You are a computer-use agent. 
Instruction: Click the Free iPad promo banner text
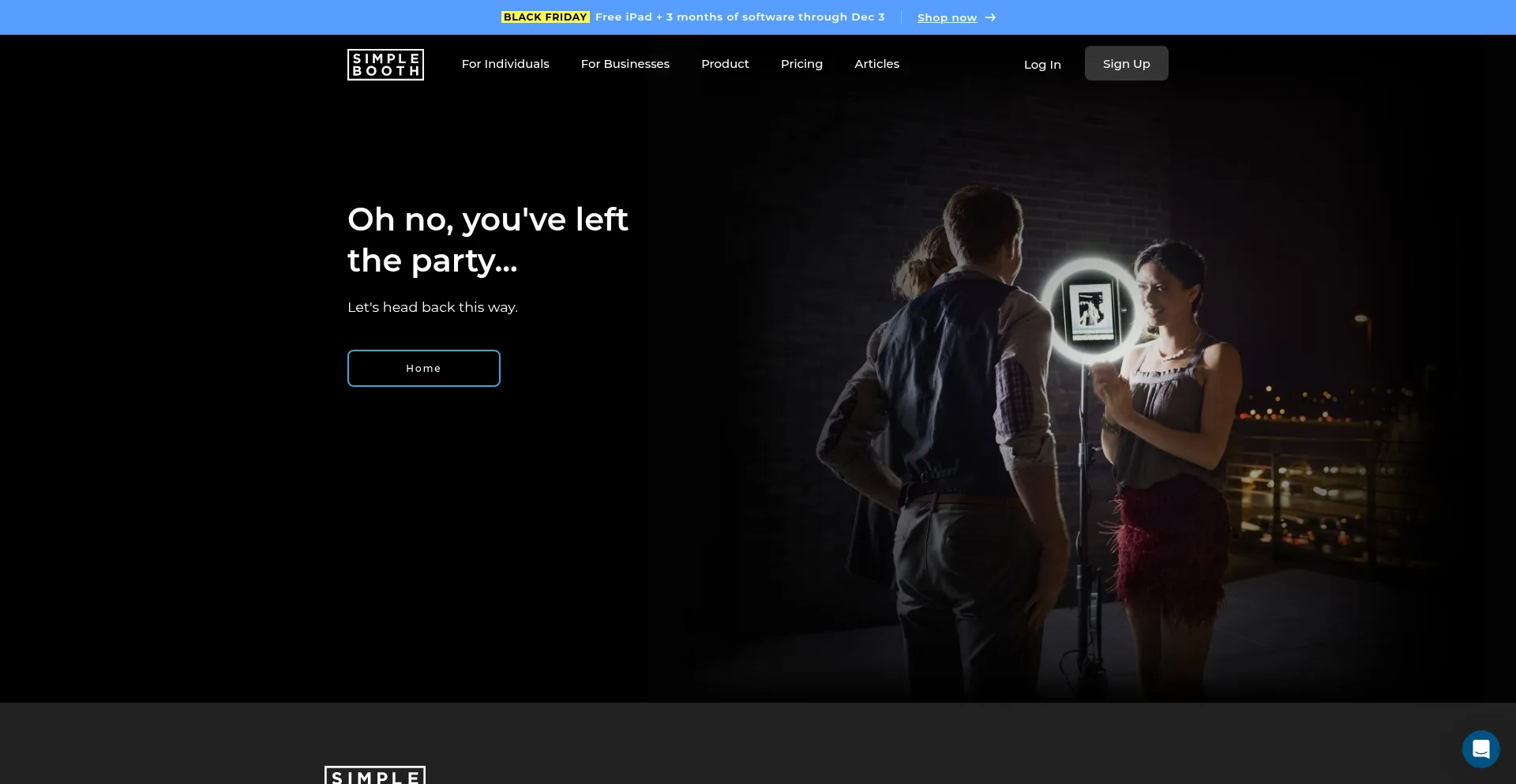(x=740, y=17)
